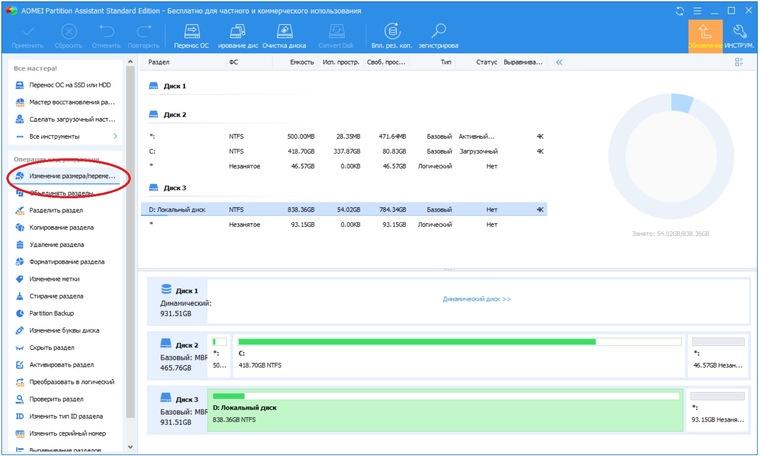Screen dimensions: 760x456
Task: Select the 93.15GB Незанятое row
Action: (x=344, y=225)
